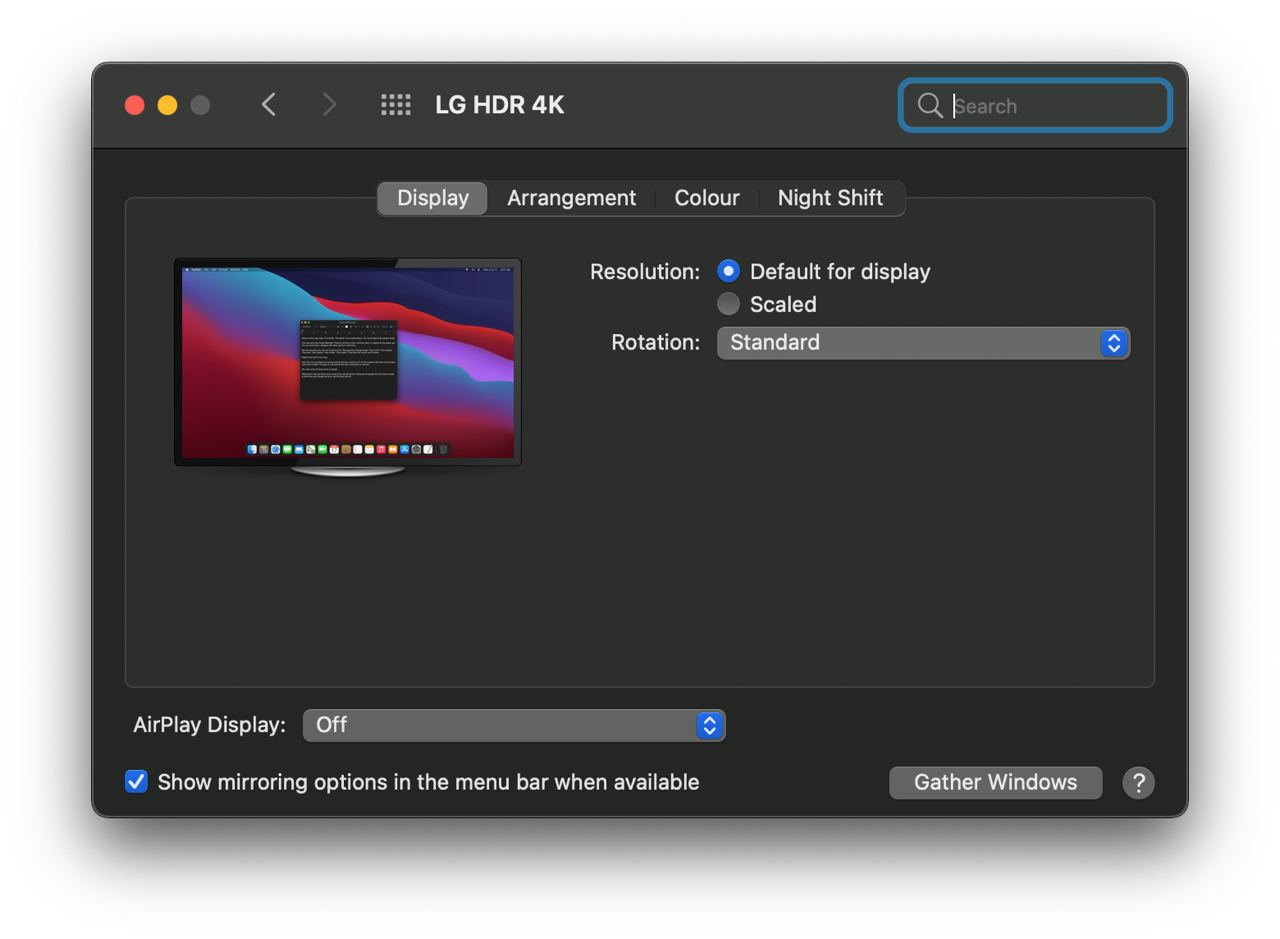This screenshot has height=939, width=1280.
Task: Switch to the Display tab
Action: pyautogui.click(x=432, y=198)
